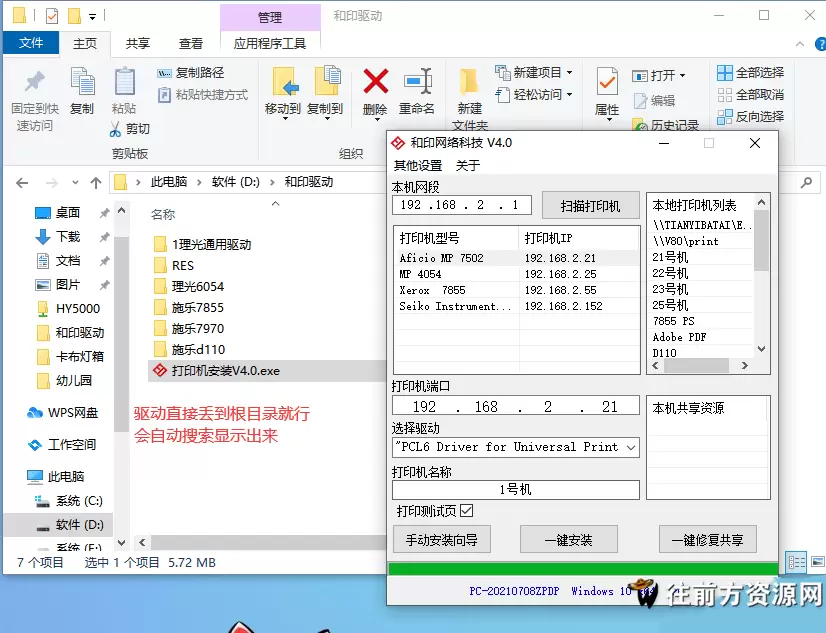
Task: Open the 其他设置 menu
Action: tap(418, 165)
